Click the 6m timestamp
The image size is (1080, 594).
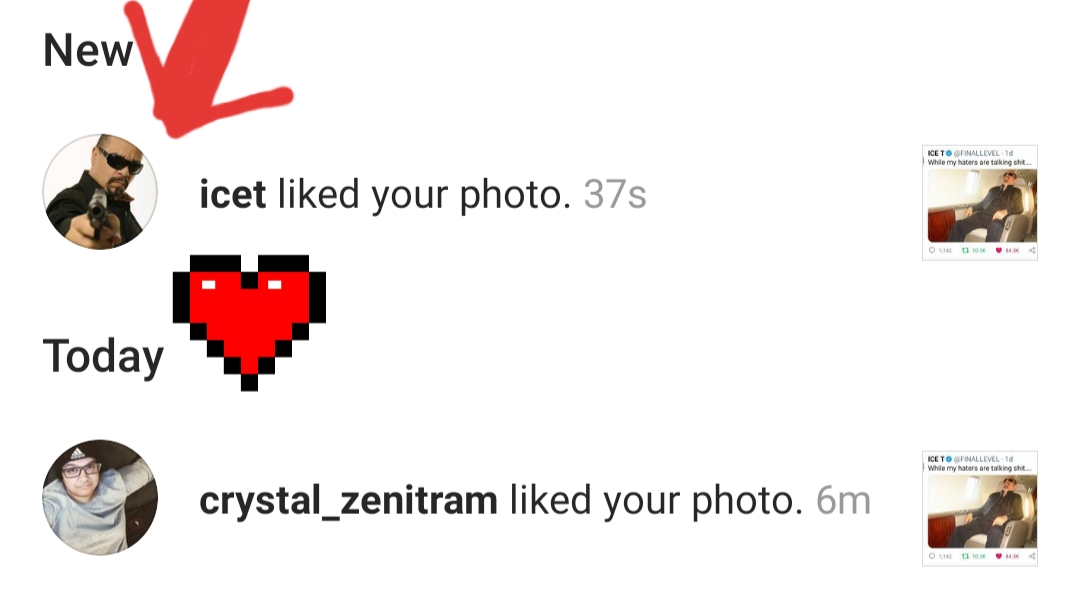pos(843,501)
